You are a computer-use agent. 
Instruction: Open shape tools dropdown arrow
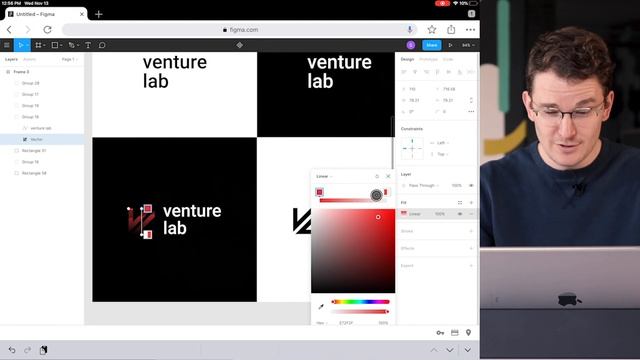[61, 45]
